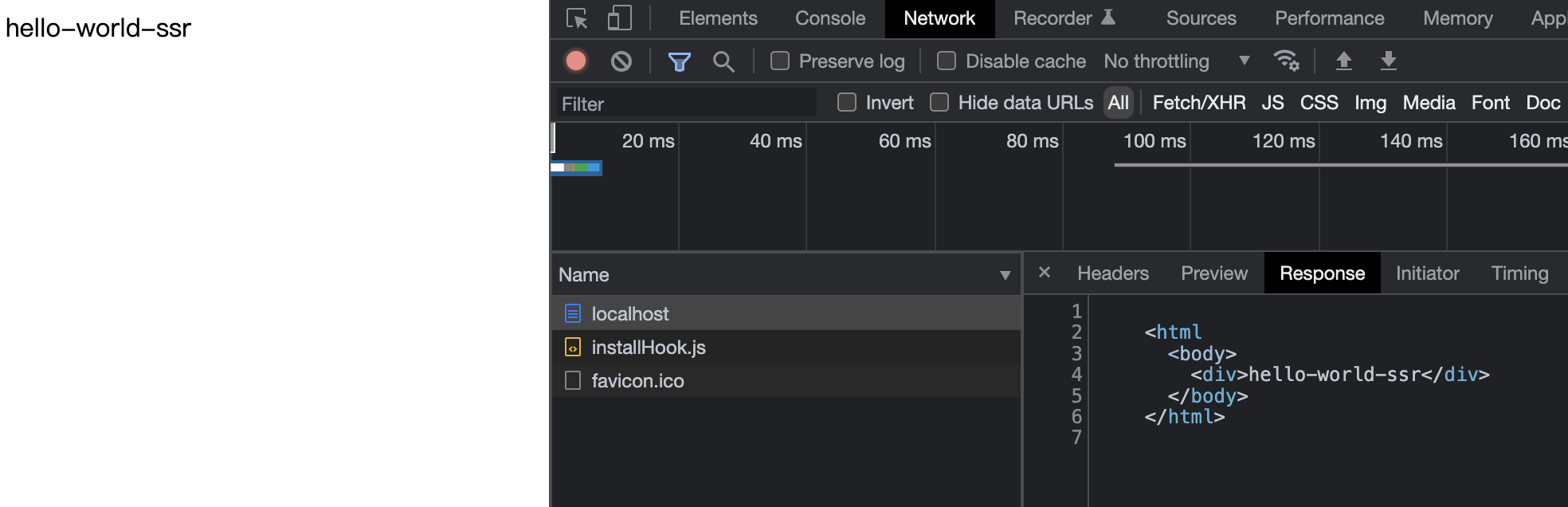The height and width of the screenshot is (507, 1568).
Task: Click the import HAR upload icon
Action: coord(1343,61)
